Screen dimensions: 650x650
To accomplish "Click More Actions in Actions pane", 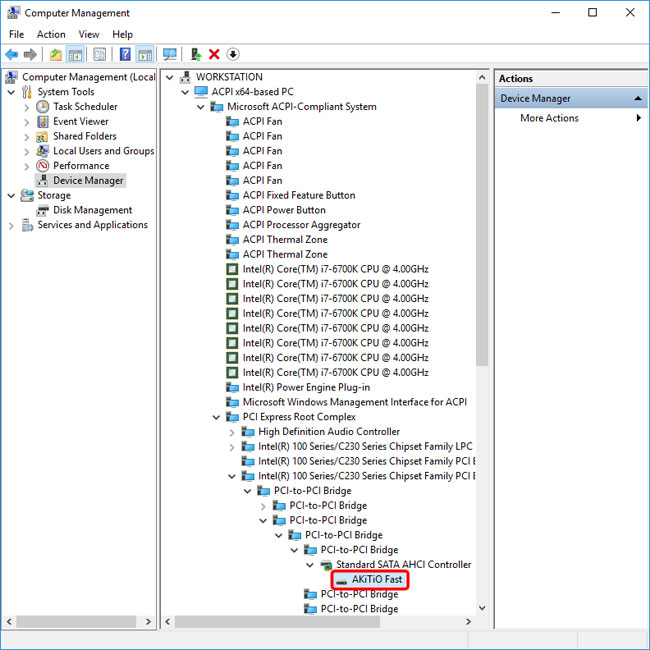I will (x=549, y=118).
